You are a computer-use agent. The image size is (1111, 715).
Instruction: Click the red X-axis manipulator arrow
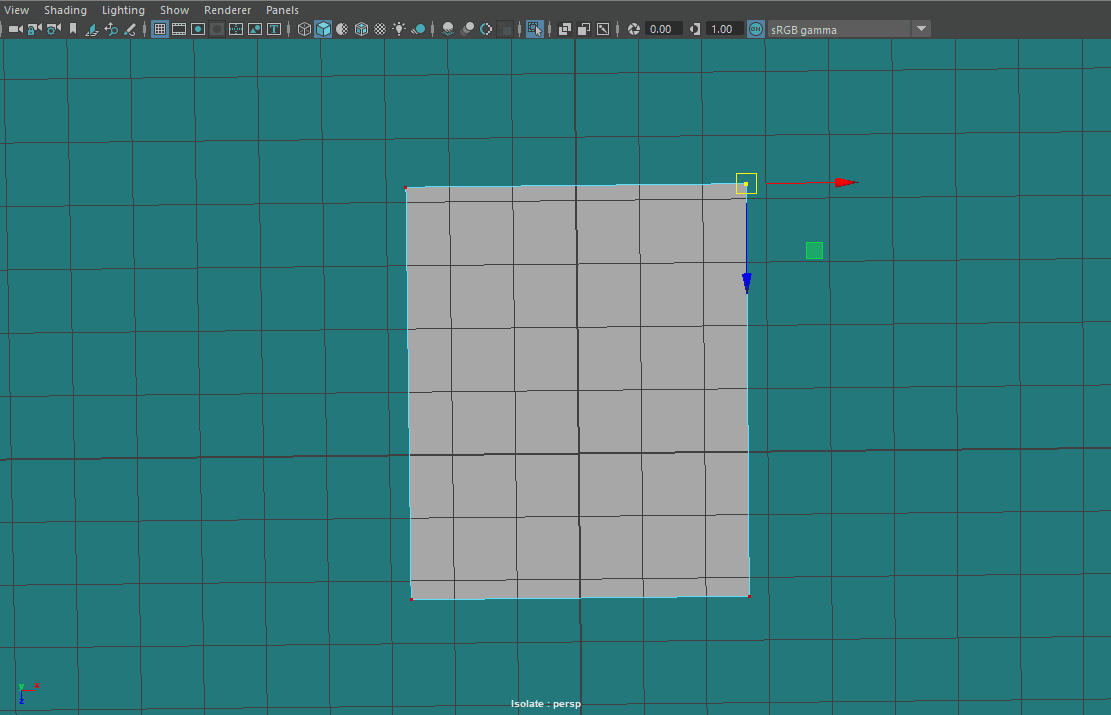click(845, 183)
